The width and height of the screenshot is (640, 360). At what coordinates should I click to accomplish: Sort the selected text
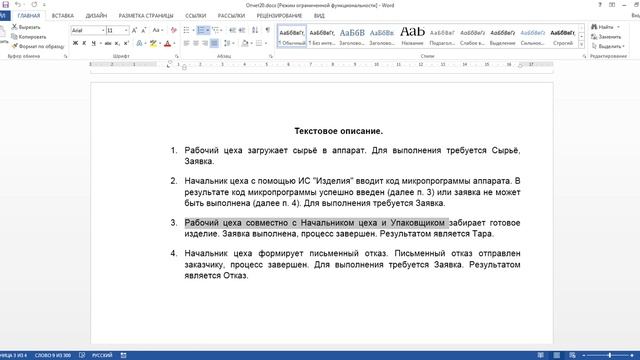255,30
